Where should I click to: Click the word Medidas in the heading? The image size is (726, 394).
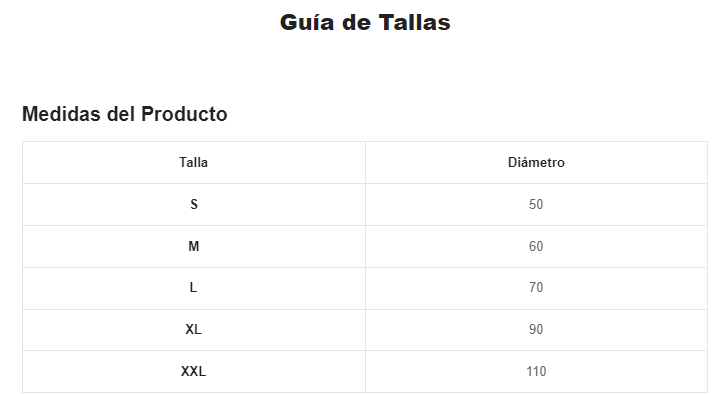point(62,114)
